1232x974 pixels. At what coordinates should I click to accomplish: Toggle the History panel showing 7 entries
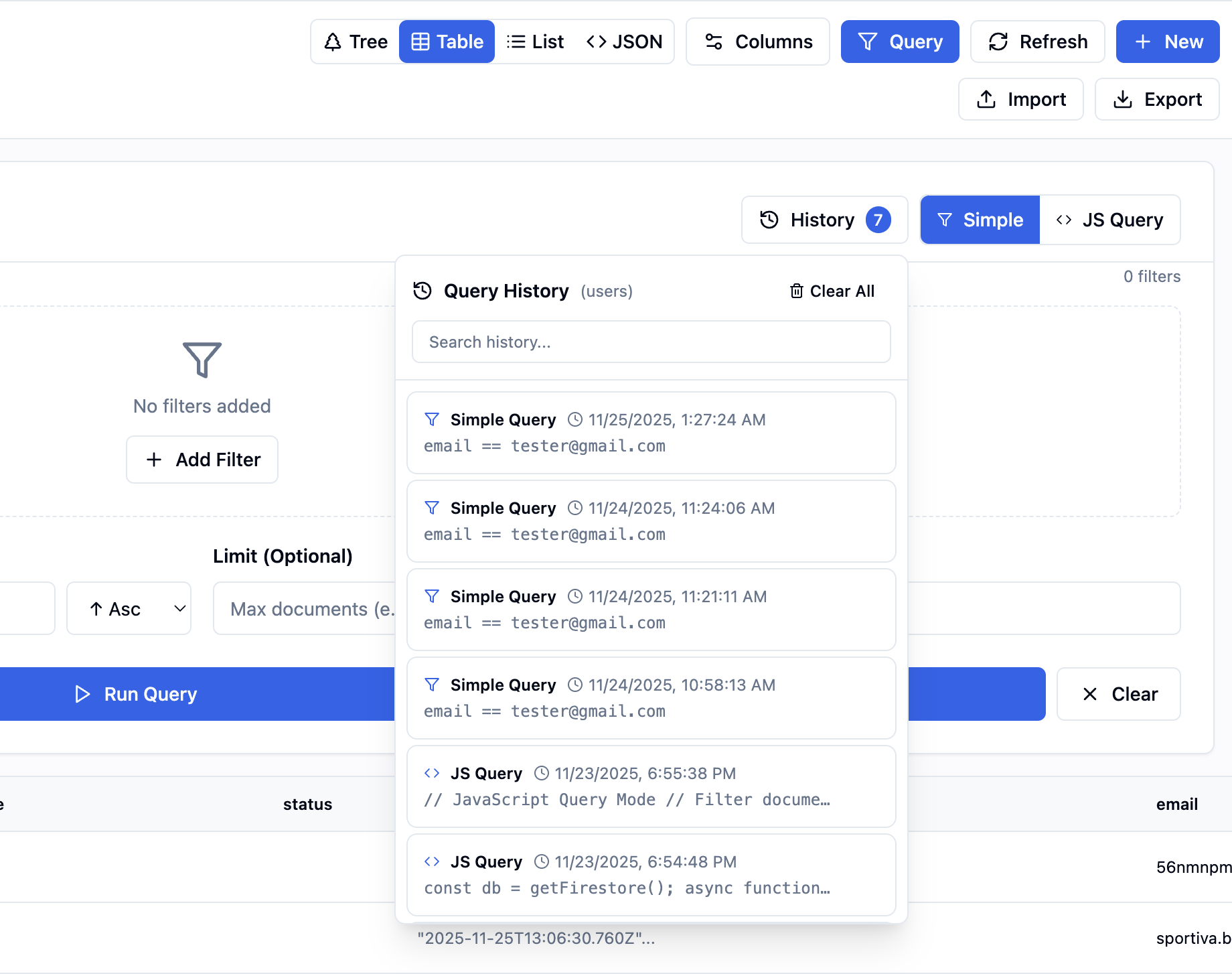[x=824, y=220]
